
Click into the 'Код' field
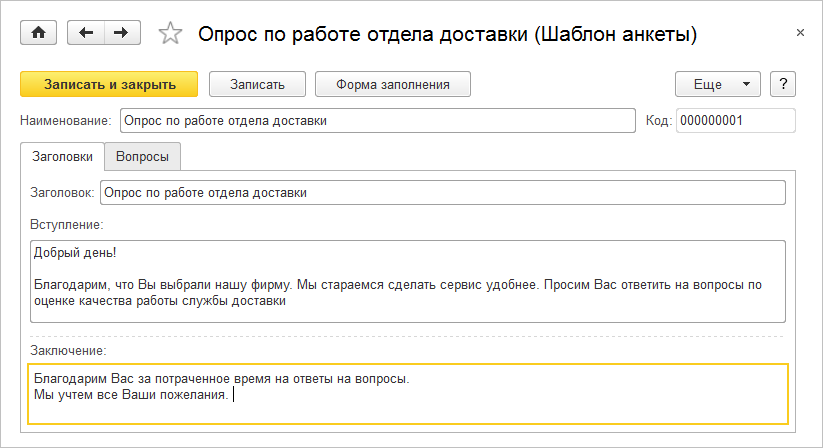[735, 121]
